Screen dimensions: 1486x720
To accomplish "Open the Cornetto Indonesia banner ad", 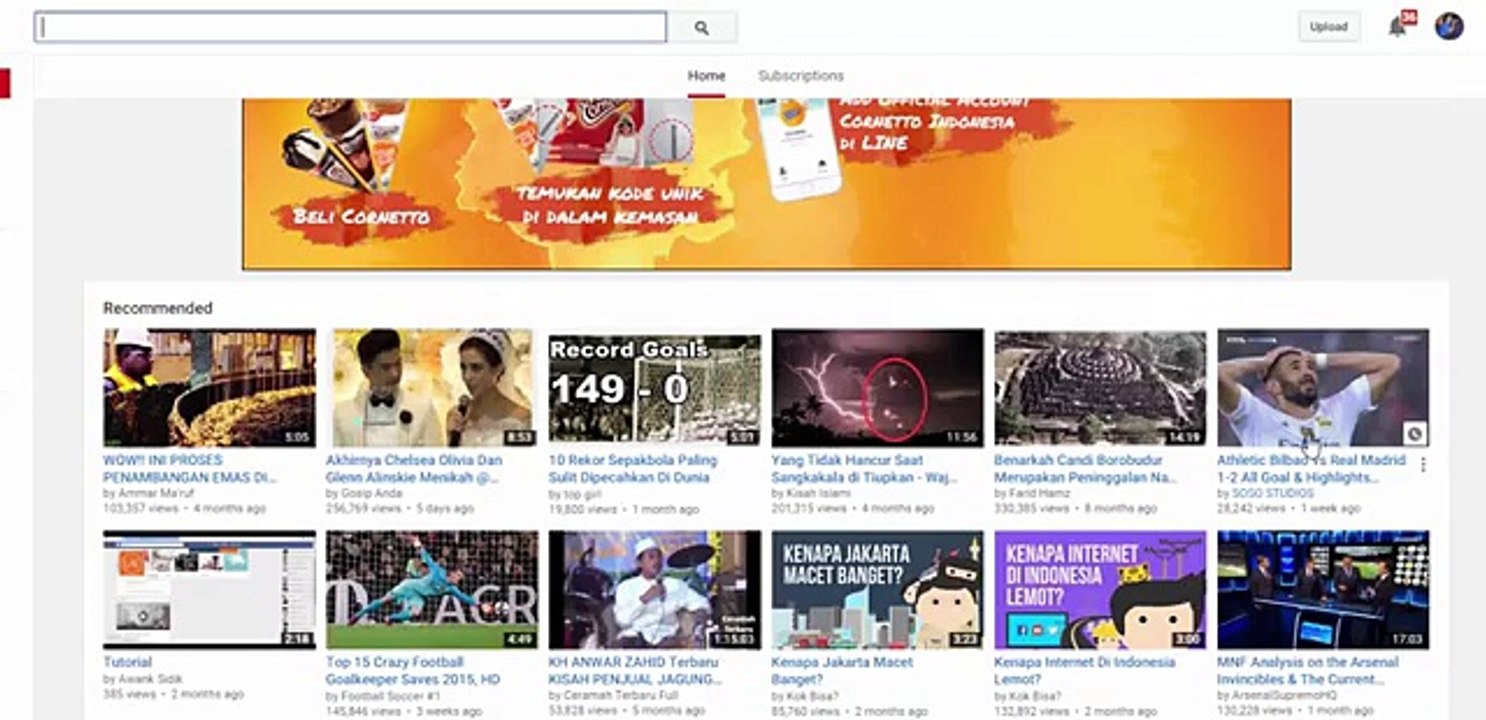I will (x=766, y=184).
